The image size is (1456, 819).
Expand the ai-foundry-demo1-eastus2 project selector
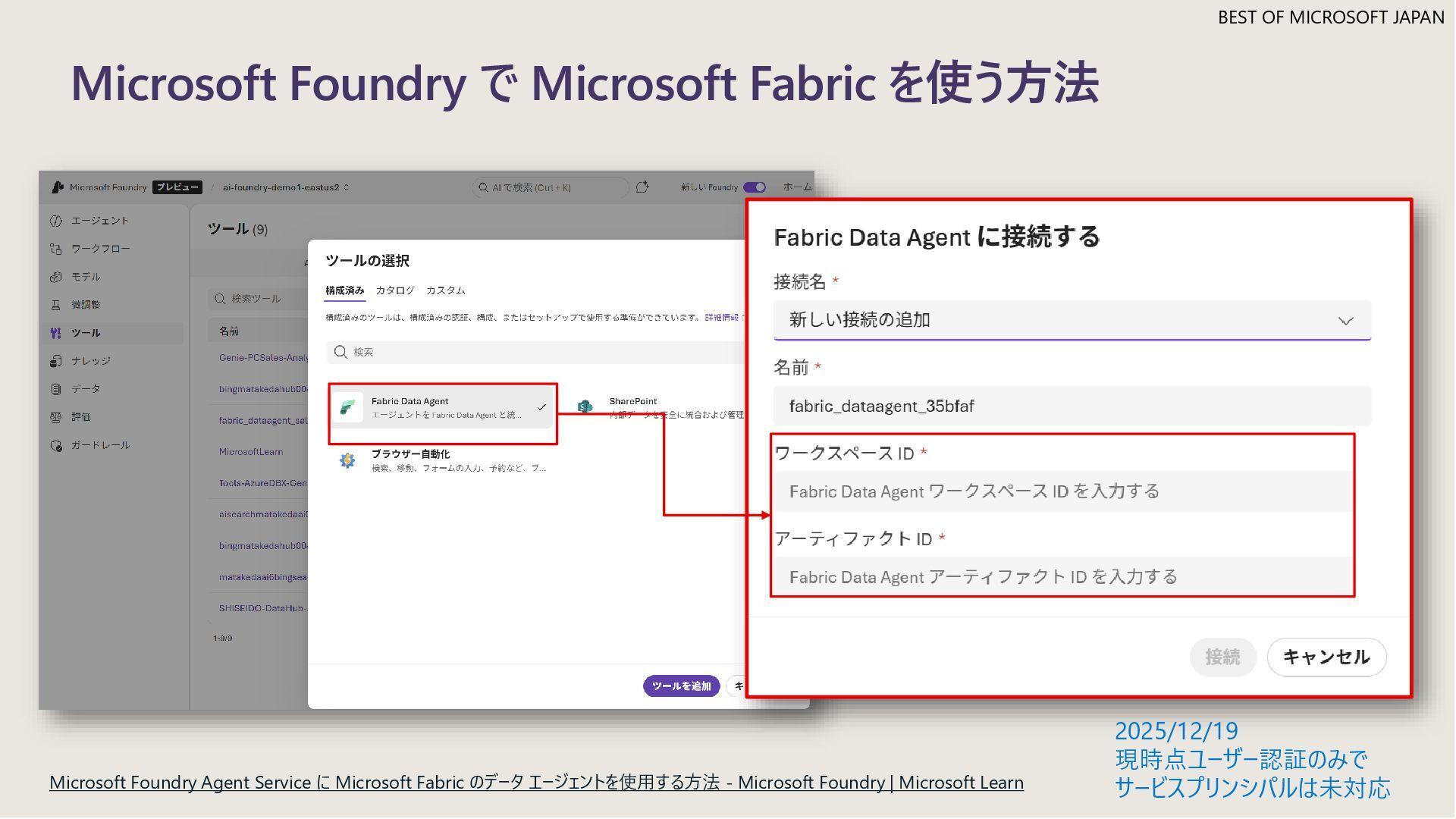[284, 187]
